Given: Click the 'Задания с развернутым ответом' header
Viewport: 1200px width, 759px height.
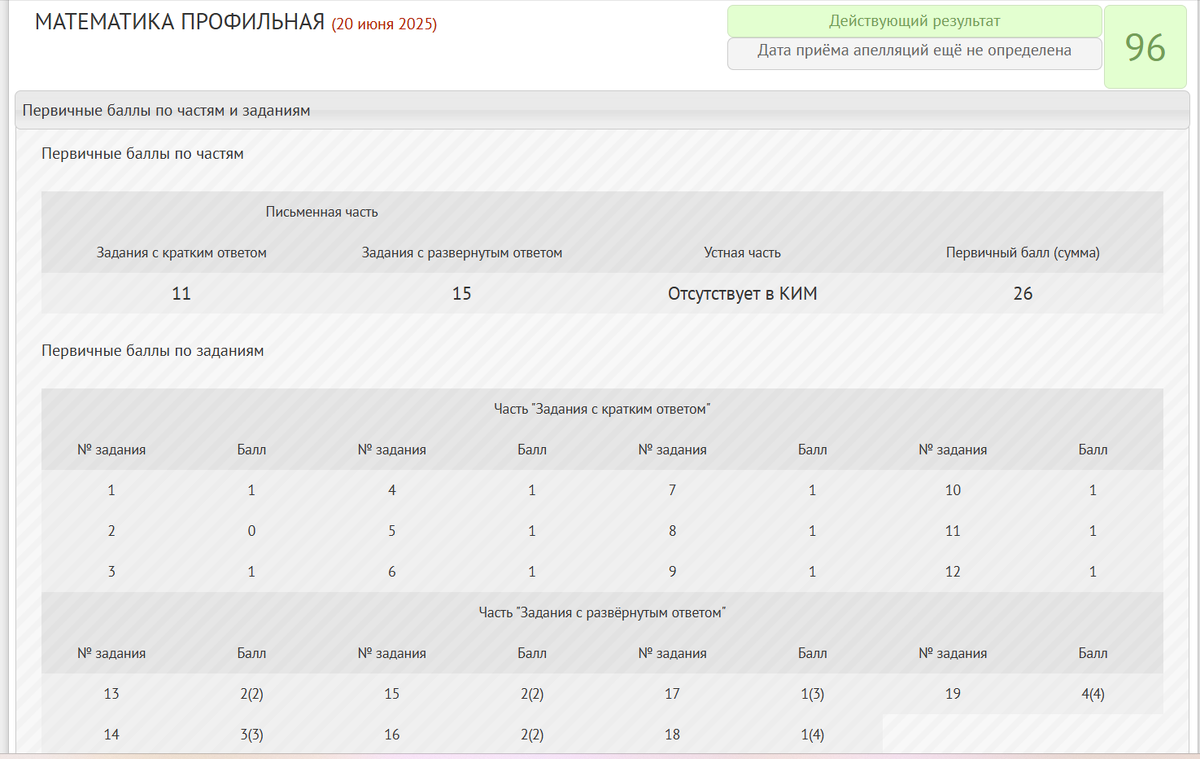Looking at the screenshot, I should click(462, 253).
